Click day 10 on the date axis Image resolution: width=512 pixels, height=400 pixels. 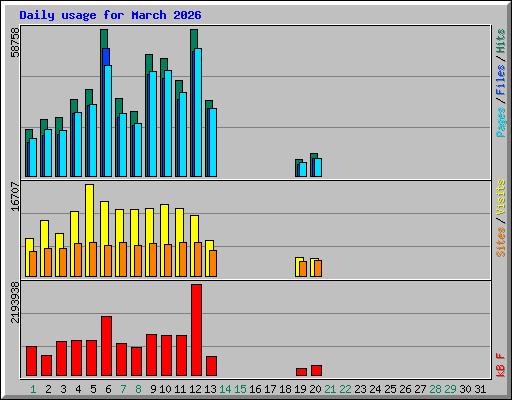165,389
